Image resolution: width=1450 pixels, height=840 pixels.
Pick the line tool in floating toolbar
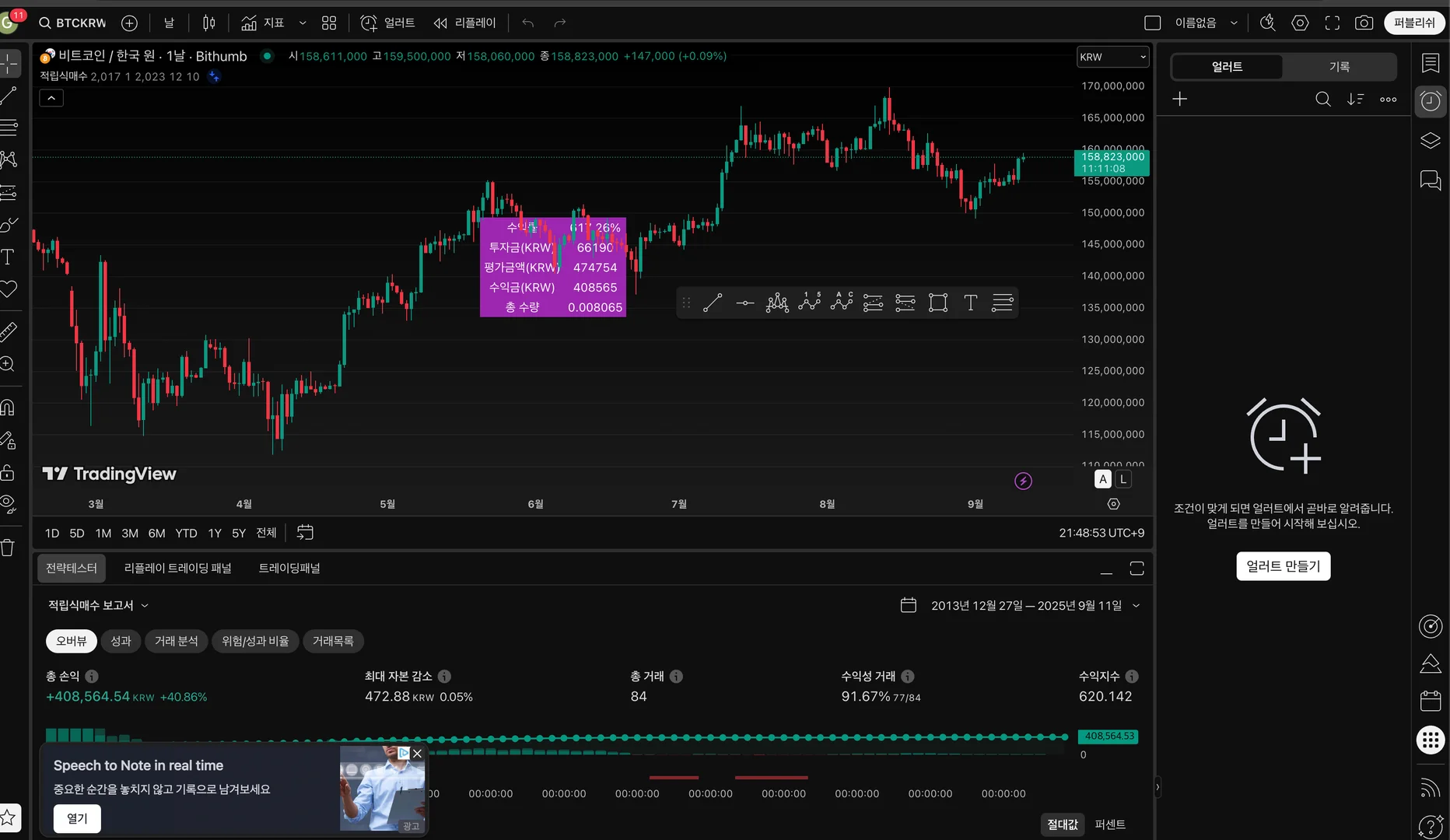click(713, 303)
